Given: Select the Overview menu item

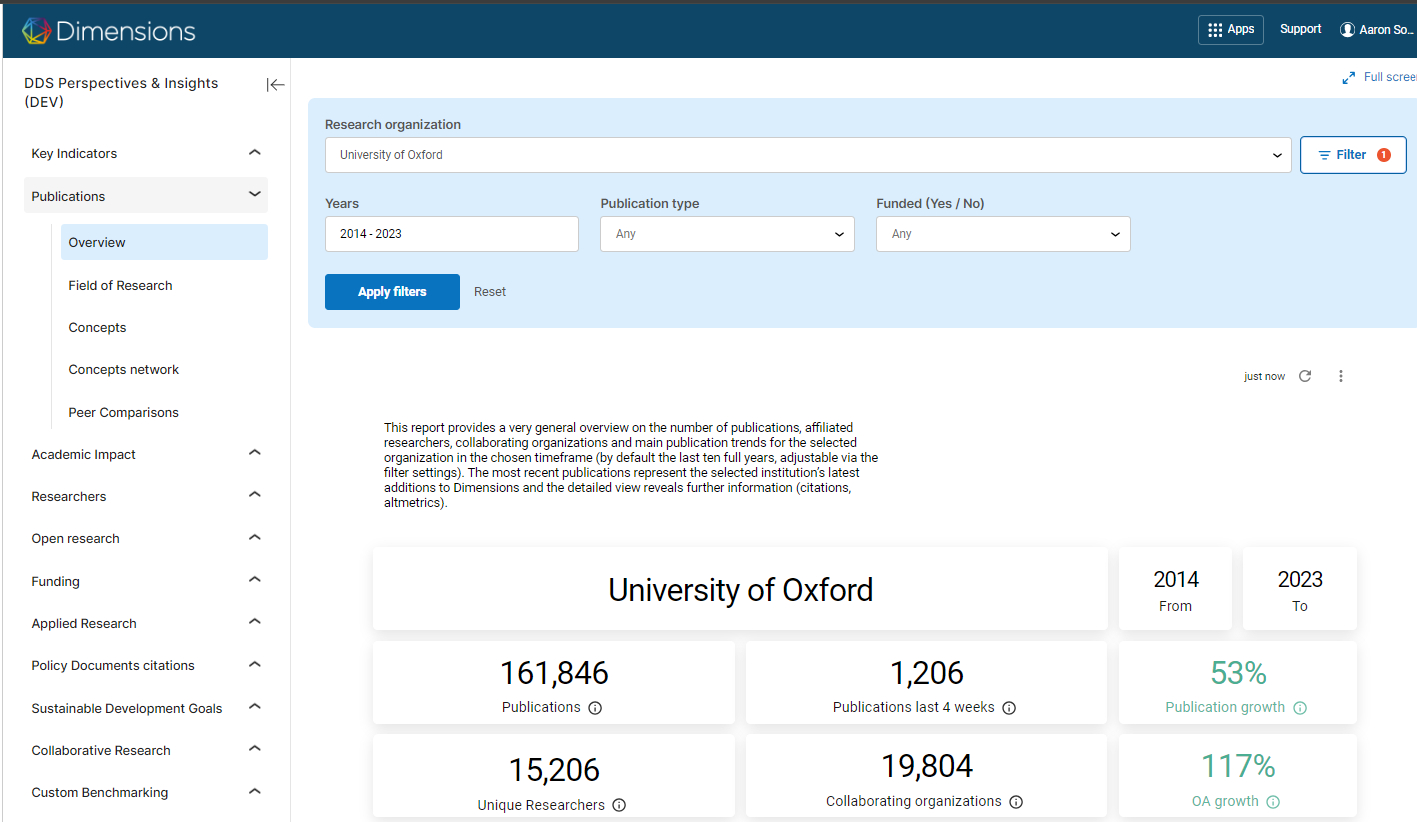Looking at the screenshot, I should point(164,242).
